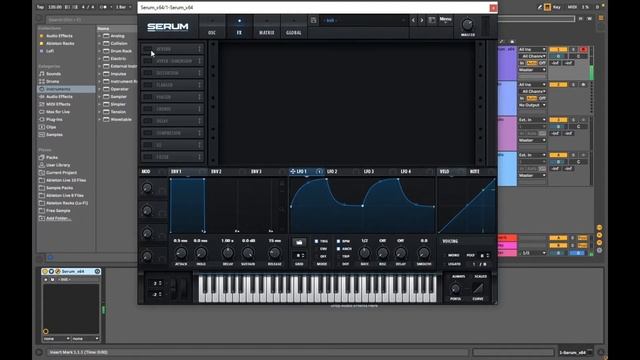Click Drums category in Ableton browser
Image resolution: width=640 pixels, height=360 pixels.
(x=53, y=82)
